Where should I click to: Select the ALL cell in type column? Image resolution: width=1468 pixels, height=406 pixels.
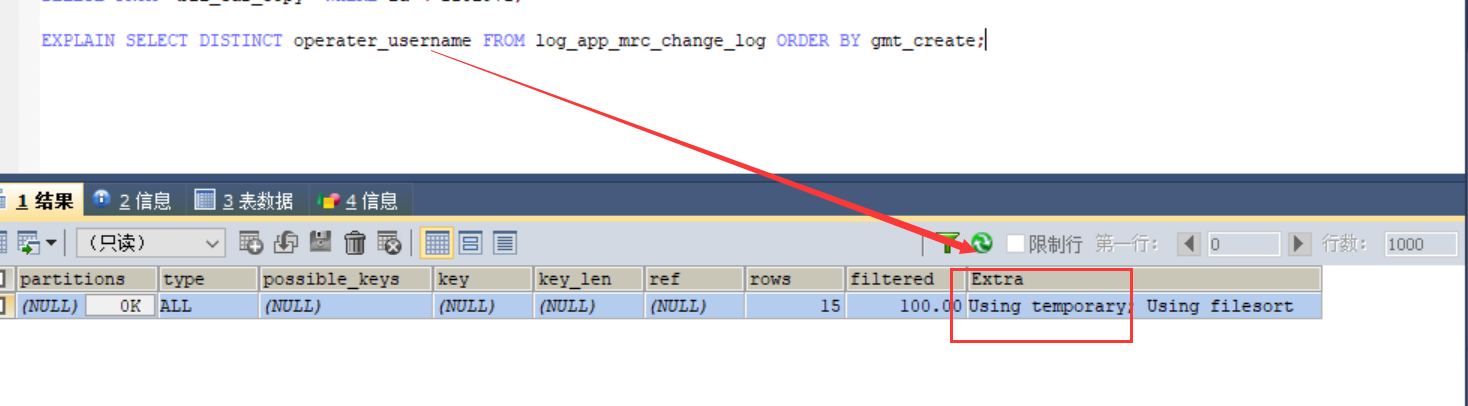coord(208,306)
